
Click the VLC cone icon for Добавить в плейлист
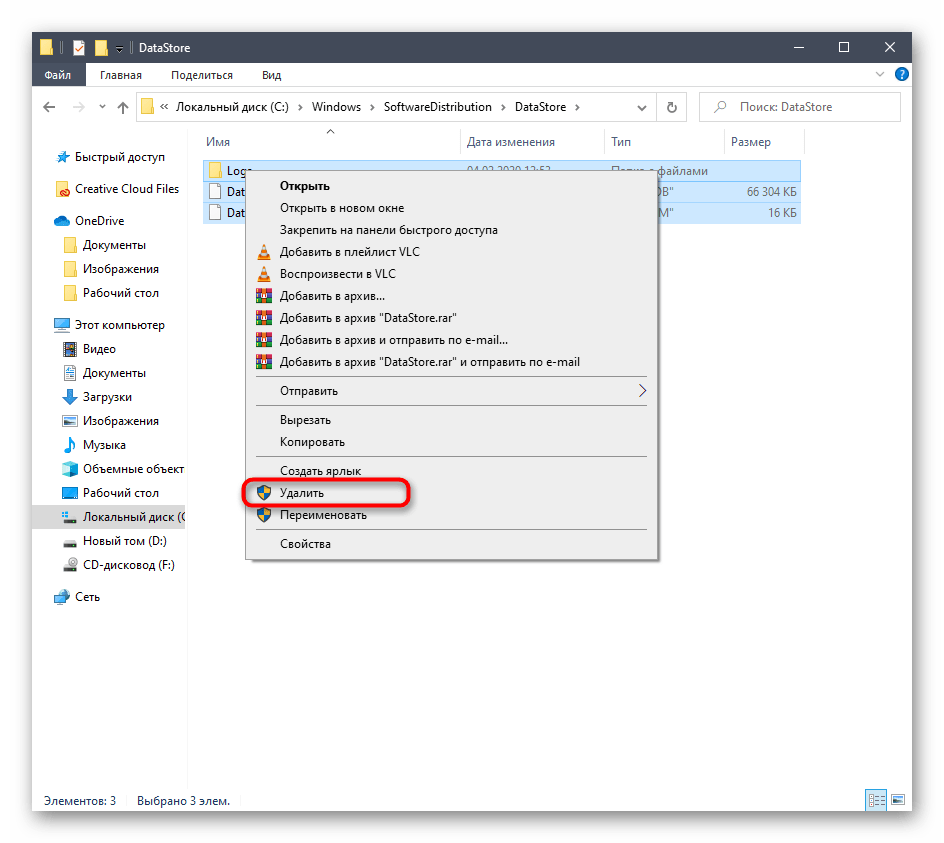(264, 252)
